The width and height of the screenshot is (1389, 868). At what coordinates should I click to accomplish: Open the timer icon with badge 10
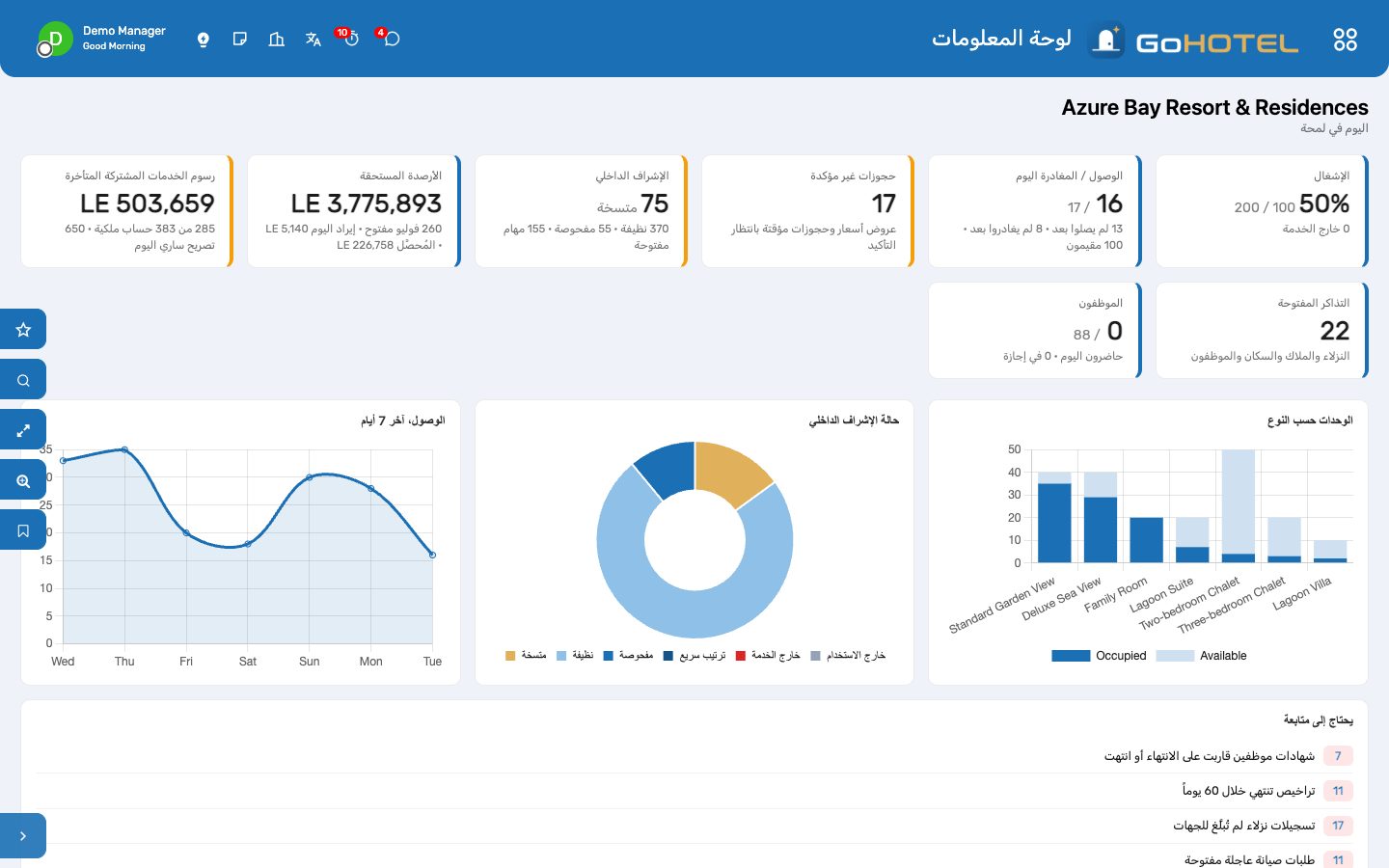[x=351, y=39]
